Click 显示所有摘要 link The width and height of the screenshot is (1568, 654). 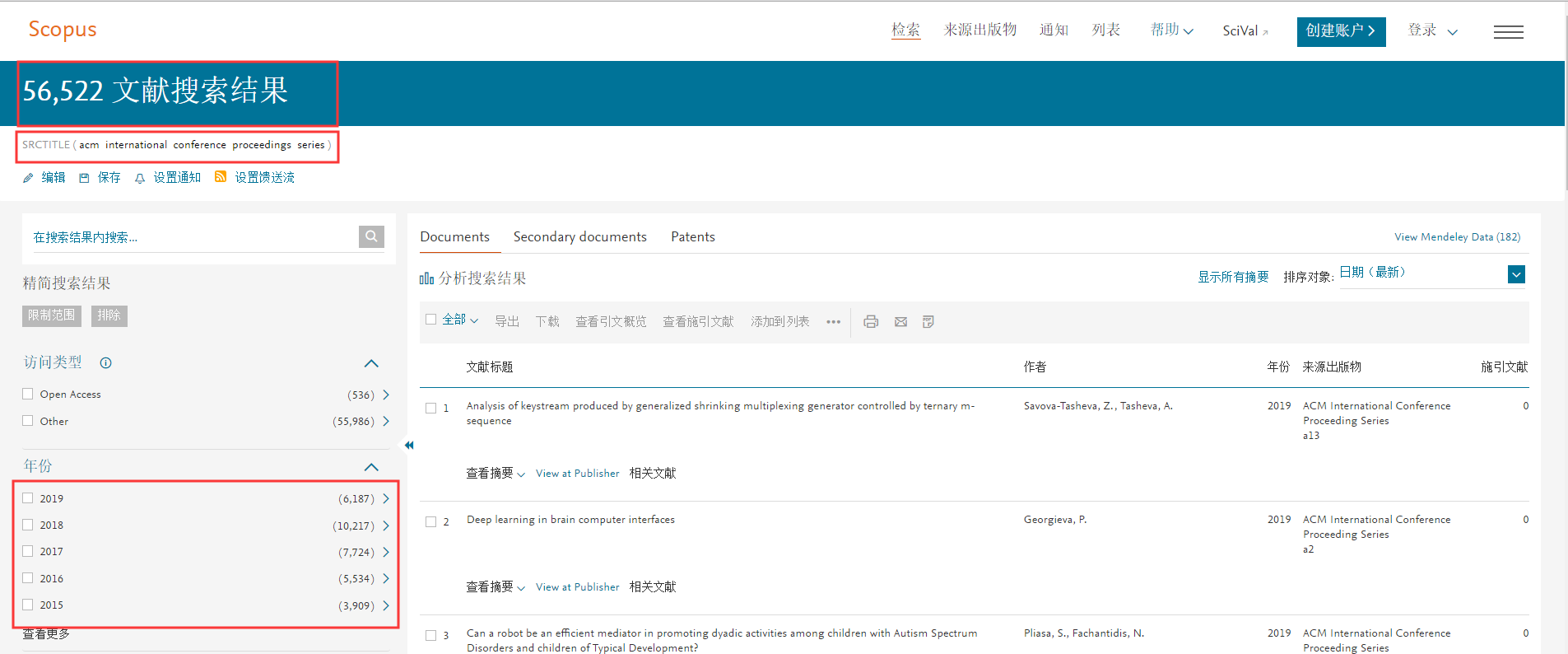(x=1233, y=278)
